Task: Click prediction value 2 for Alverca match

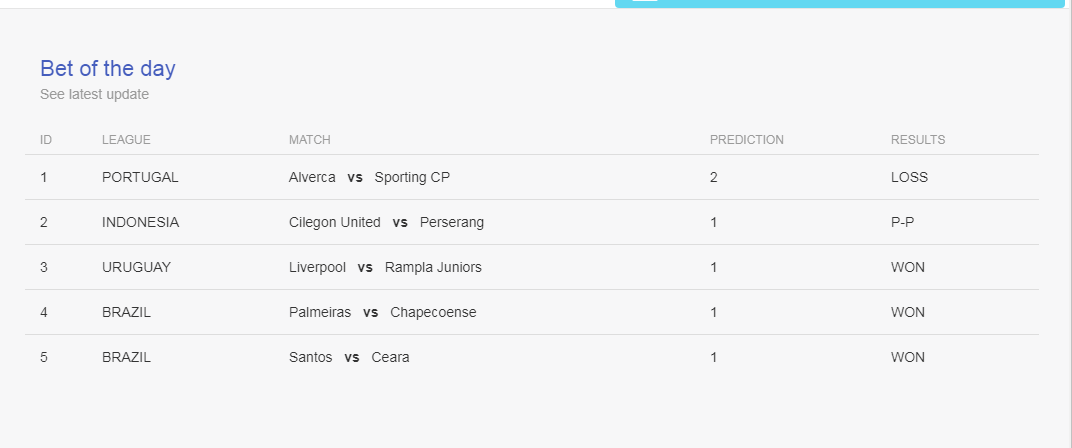Action: (x=714, y=177)
